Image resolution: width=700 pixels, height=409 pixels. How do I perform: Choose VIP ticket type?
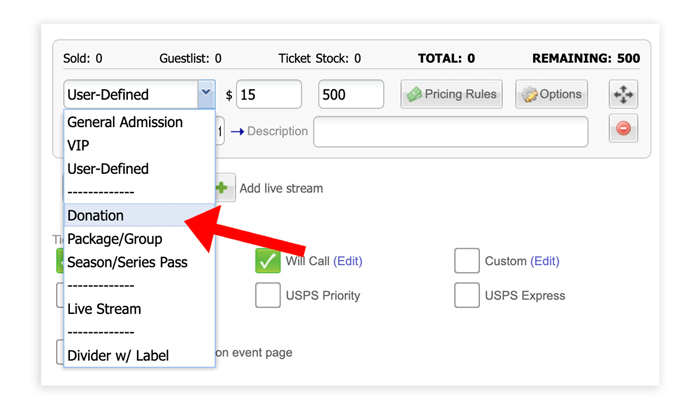click(139, 145)
